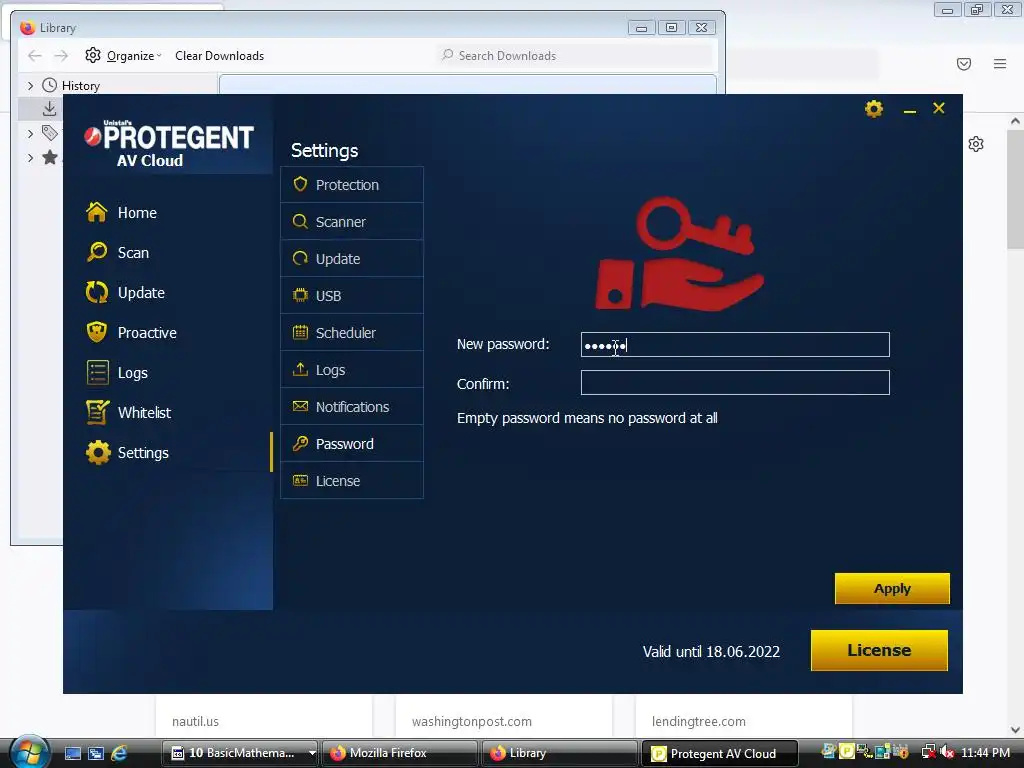This screenshot has height=768, width=1024.
Task: Apply the password settings
Action: point(892,588)
